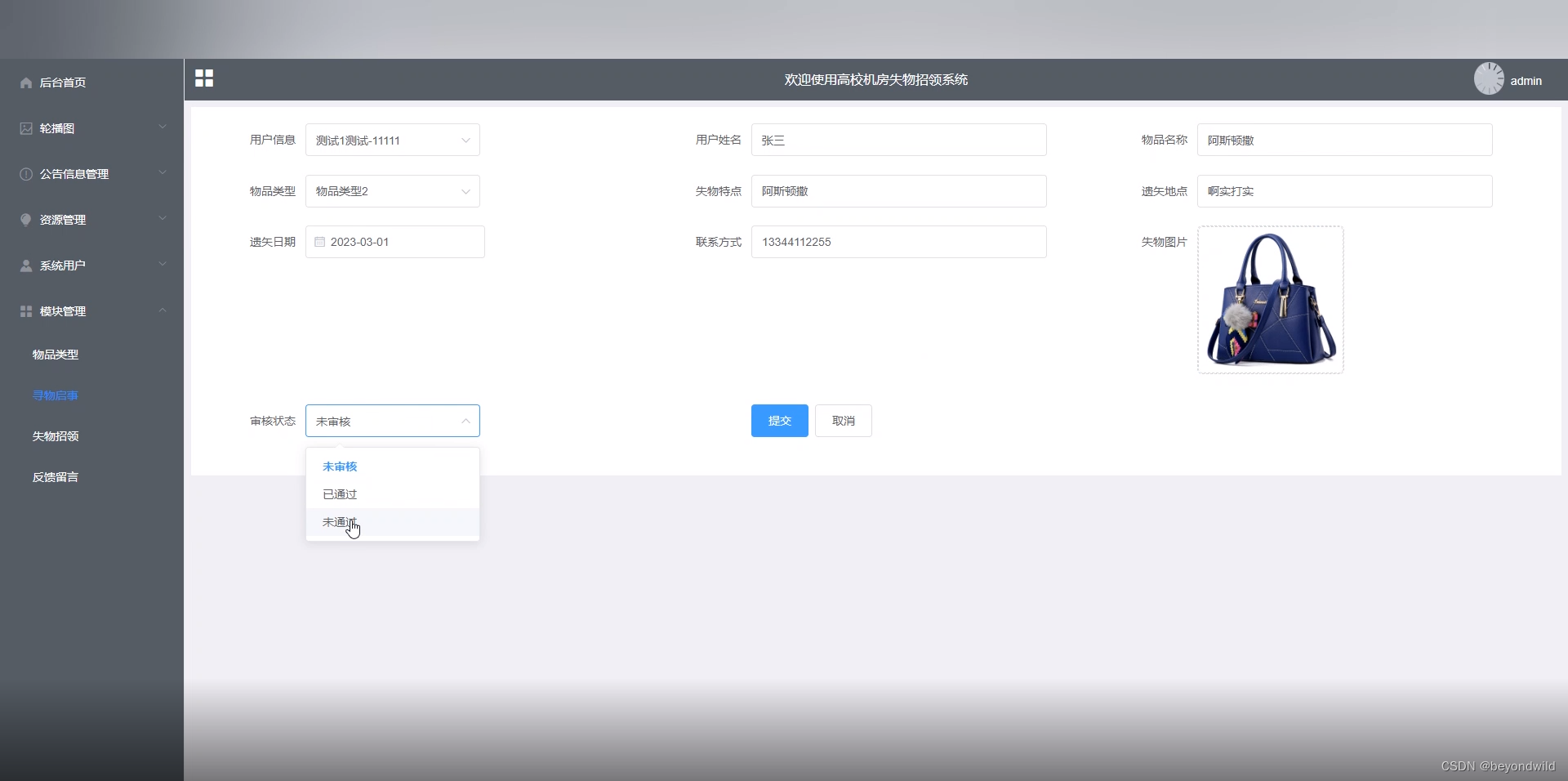The image size is (1568, 781).
Task: Select 失物招领 in the sidebar
Action: pos(55,435)
